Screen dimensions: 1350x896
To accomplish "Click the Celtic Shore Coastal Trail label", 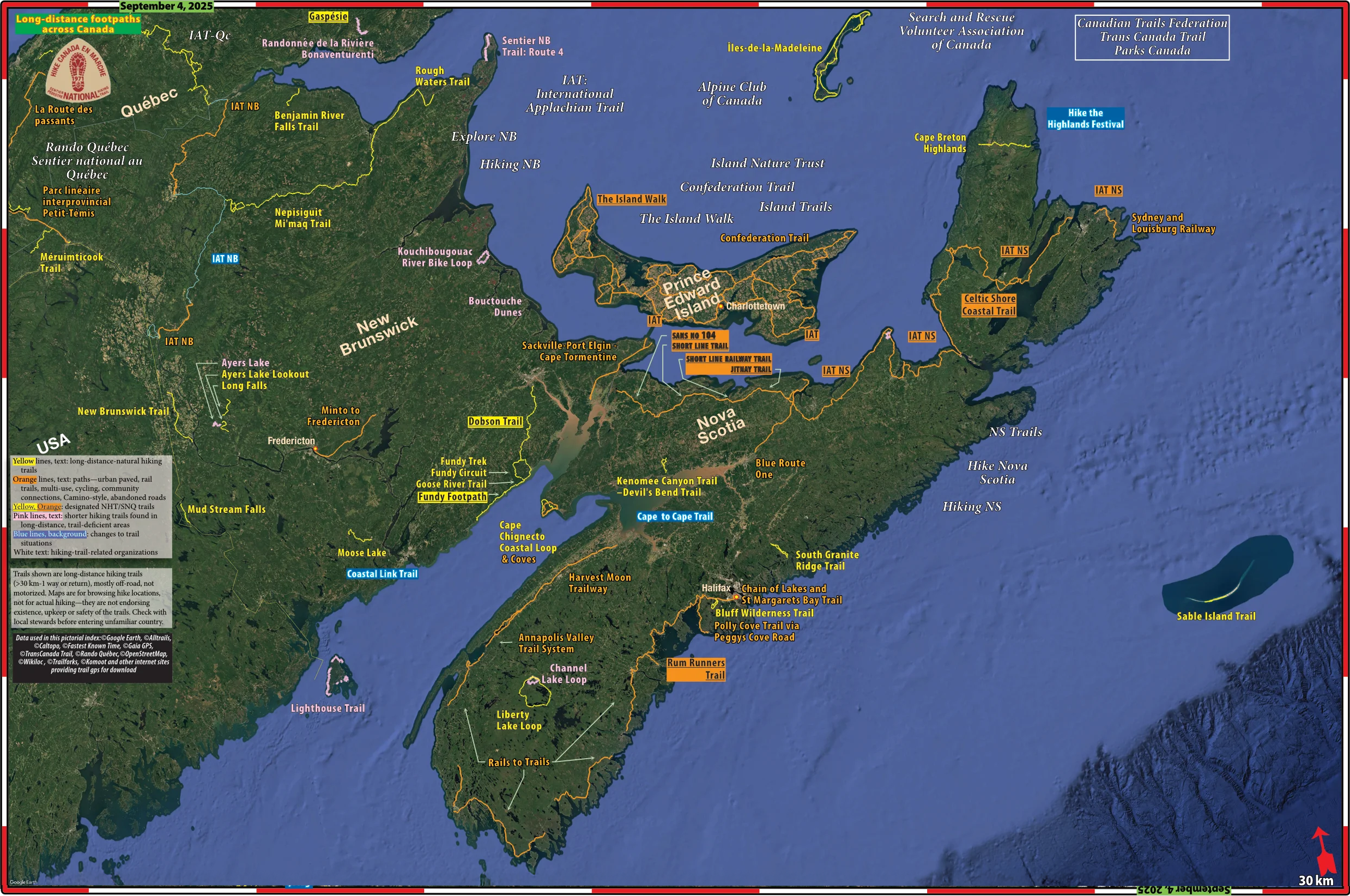I will tap(989, 305).
